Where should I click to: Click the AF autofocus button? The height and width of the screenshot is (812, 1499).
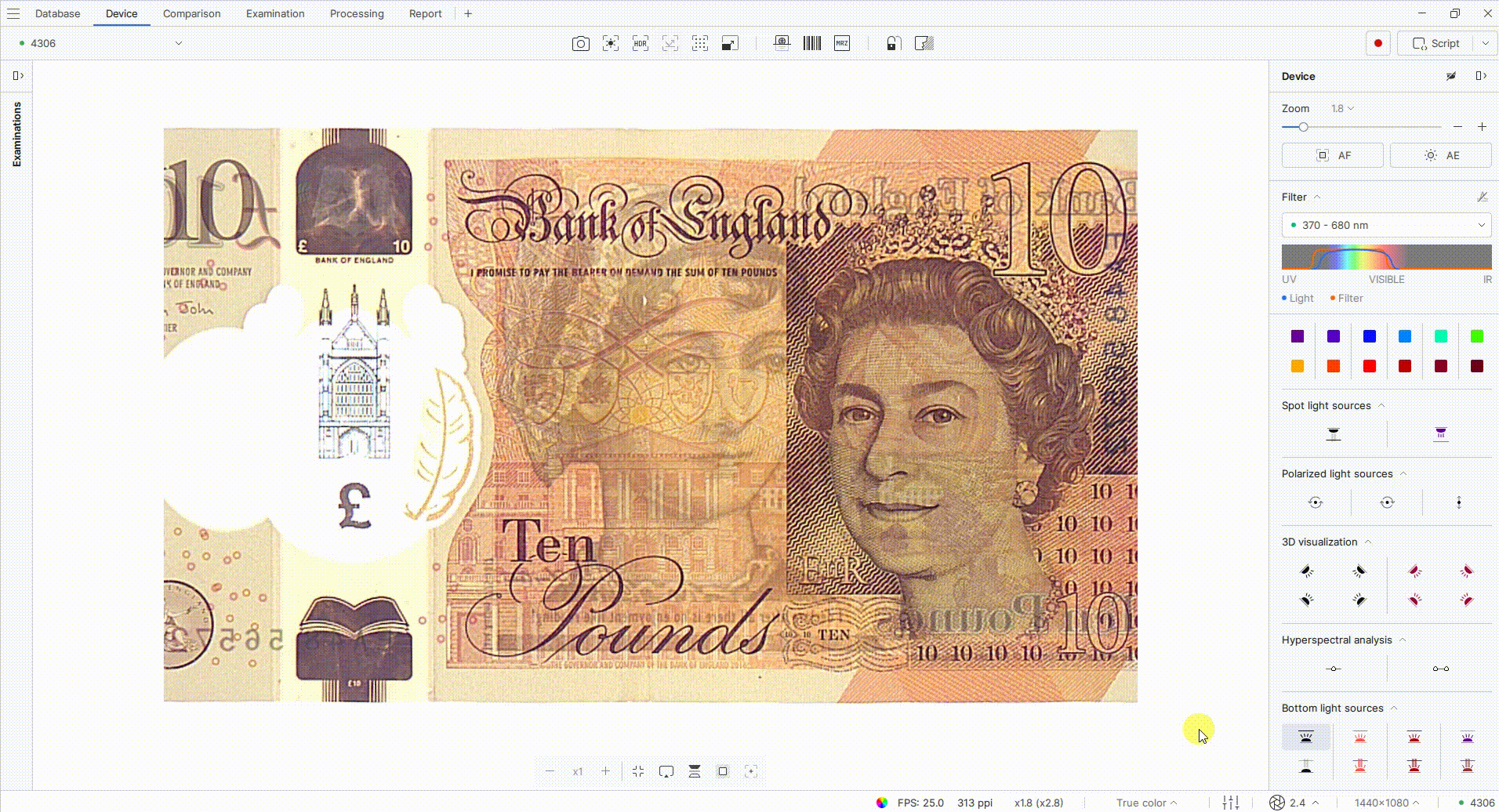coord(1333,155)
